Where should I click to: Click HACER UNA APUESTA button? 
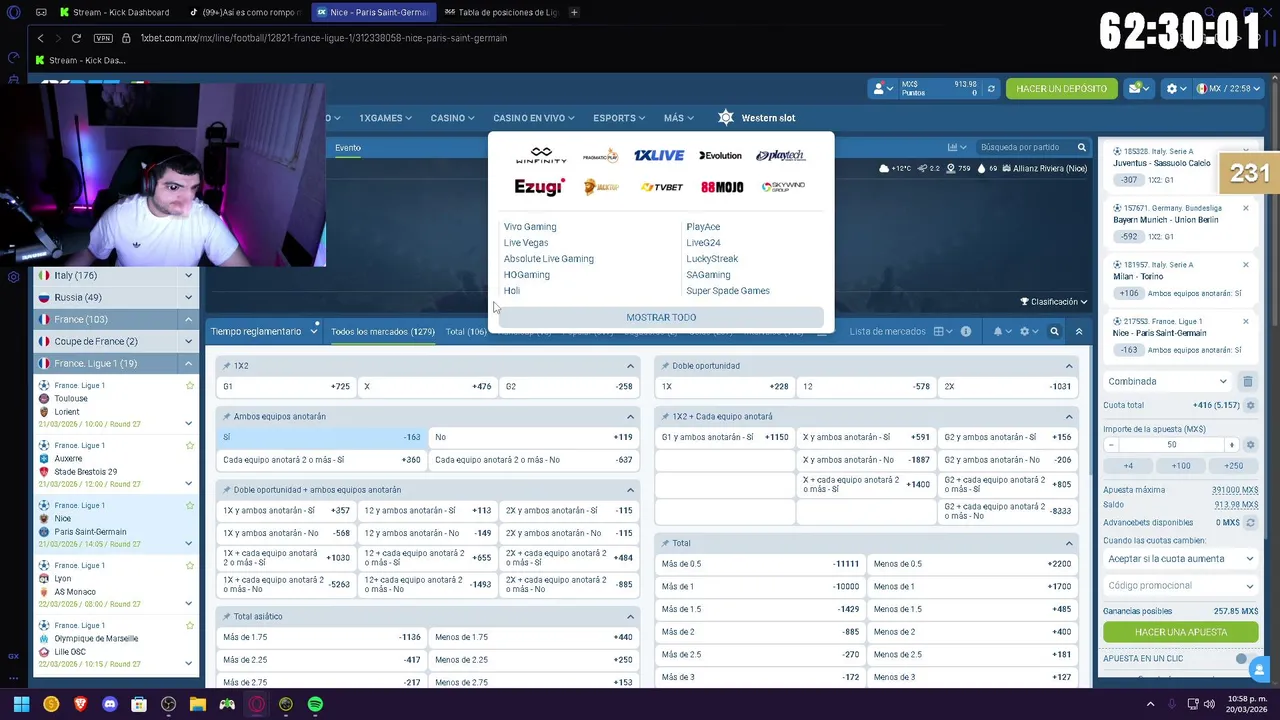[1181, 632]
